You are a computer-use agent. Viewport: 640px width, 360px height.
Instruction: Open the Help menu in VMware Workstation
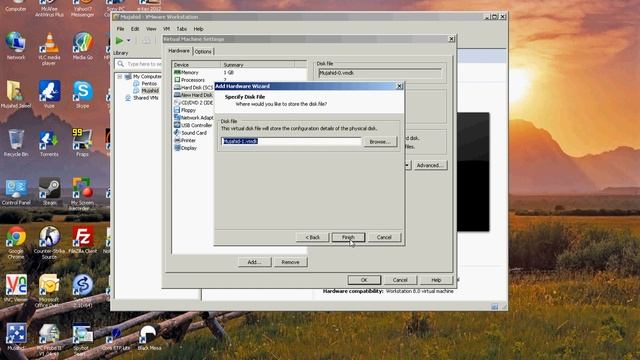[x=198, y=29]
